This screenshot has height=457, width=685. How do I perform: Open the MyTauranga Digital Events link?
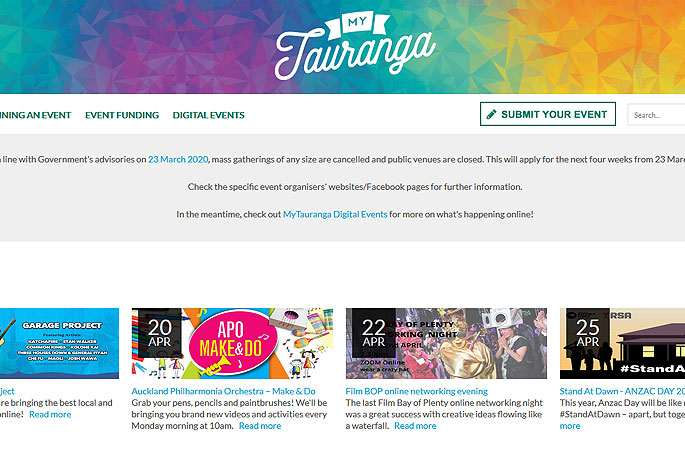coord(335,215)
